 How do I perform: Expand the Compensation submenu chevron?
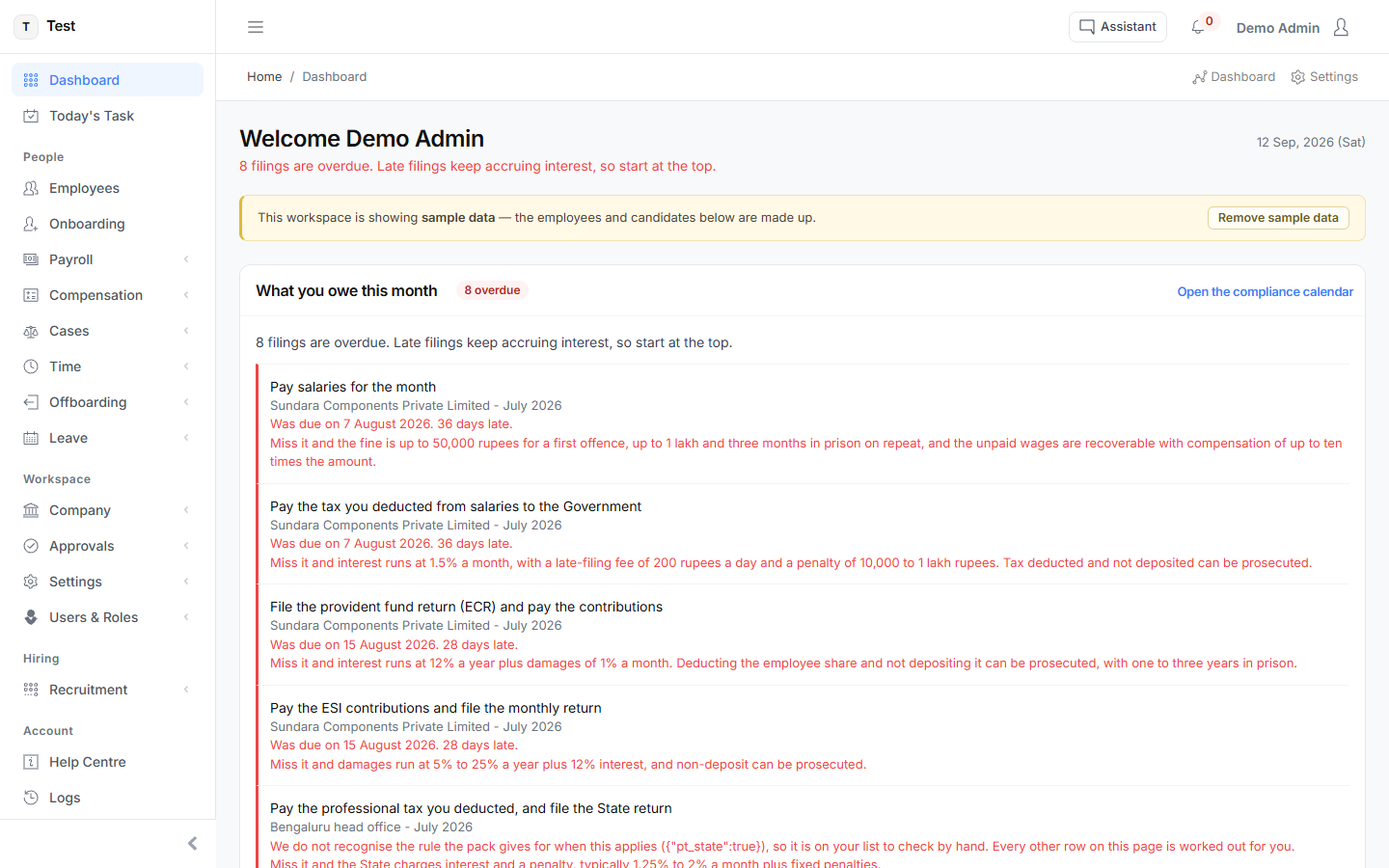click(186, 295)
